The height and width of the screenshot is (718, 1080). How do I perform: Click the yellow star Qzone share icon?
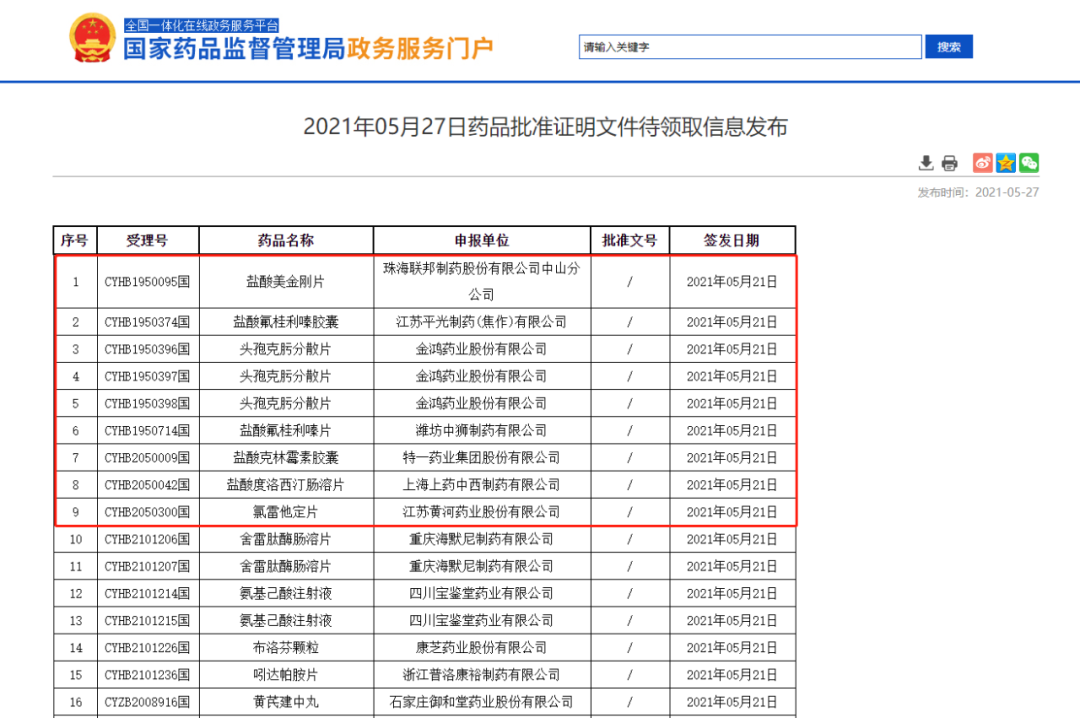(x=1006, y=163)
